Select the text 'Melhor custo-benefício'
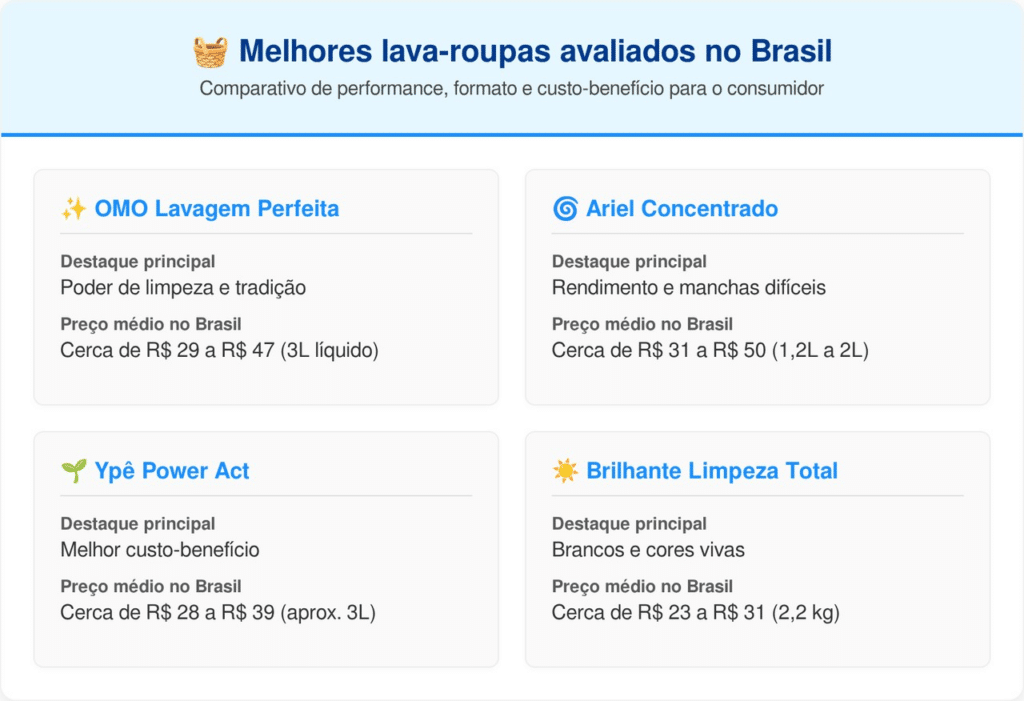Image resolution: width=1024 pixels, height=701 pixels. click(160, 550)
